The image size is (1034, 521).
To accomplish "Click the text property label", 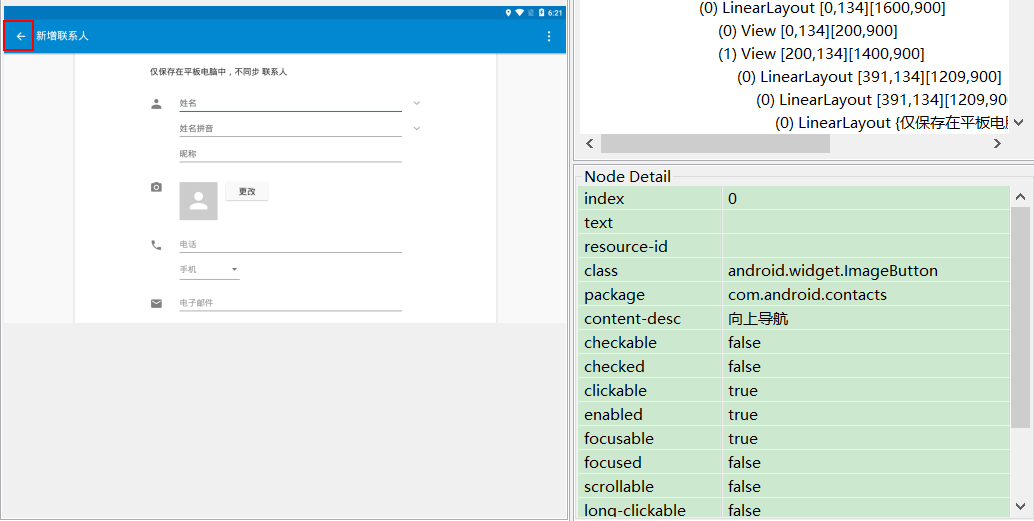I will 599,223.
